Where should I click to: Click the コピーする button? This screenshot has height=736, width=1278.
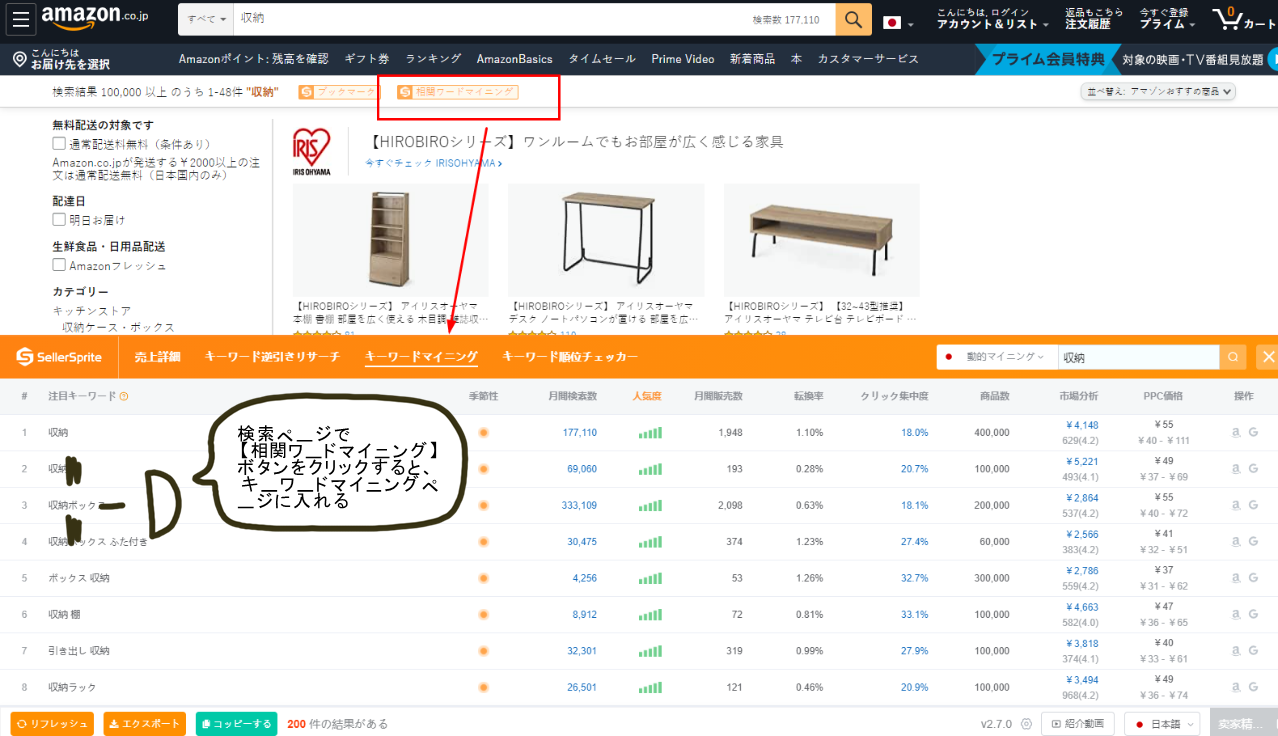point(236,724)
